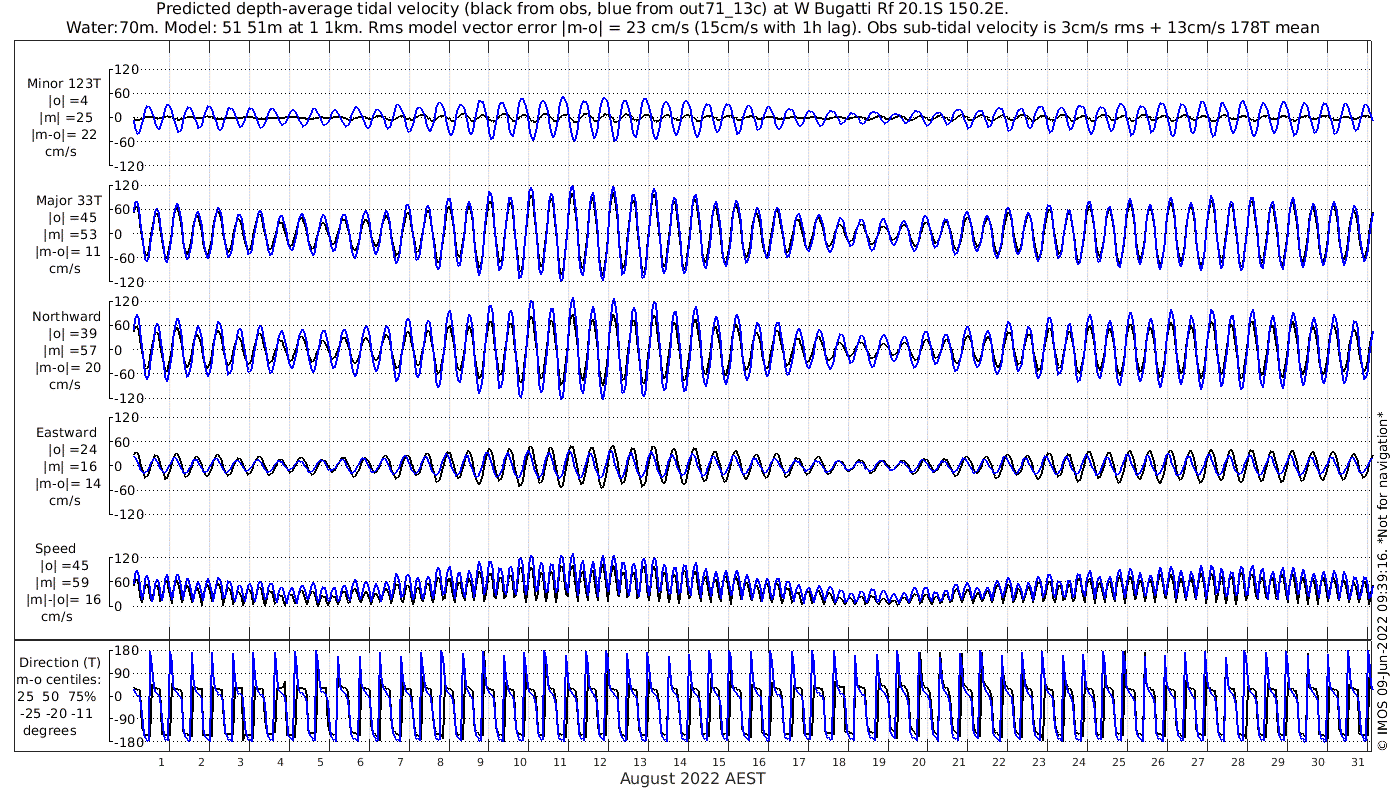Click the '|m-o|= 14' value in Eastward panel
Screen dimensions: 1400x800
(x=66, y=483)
